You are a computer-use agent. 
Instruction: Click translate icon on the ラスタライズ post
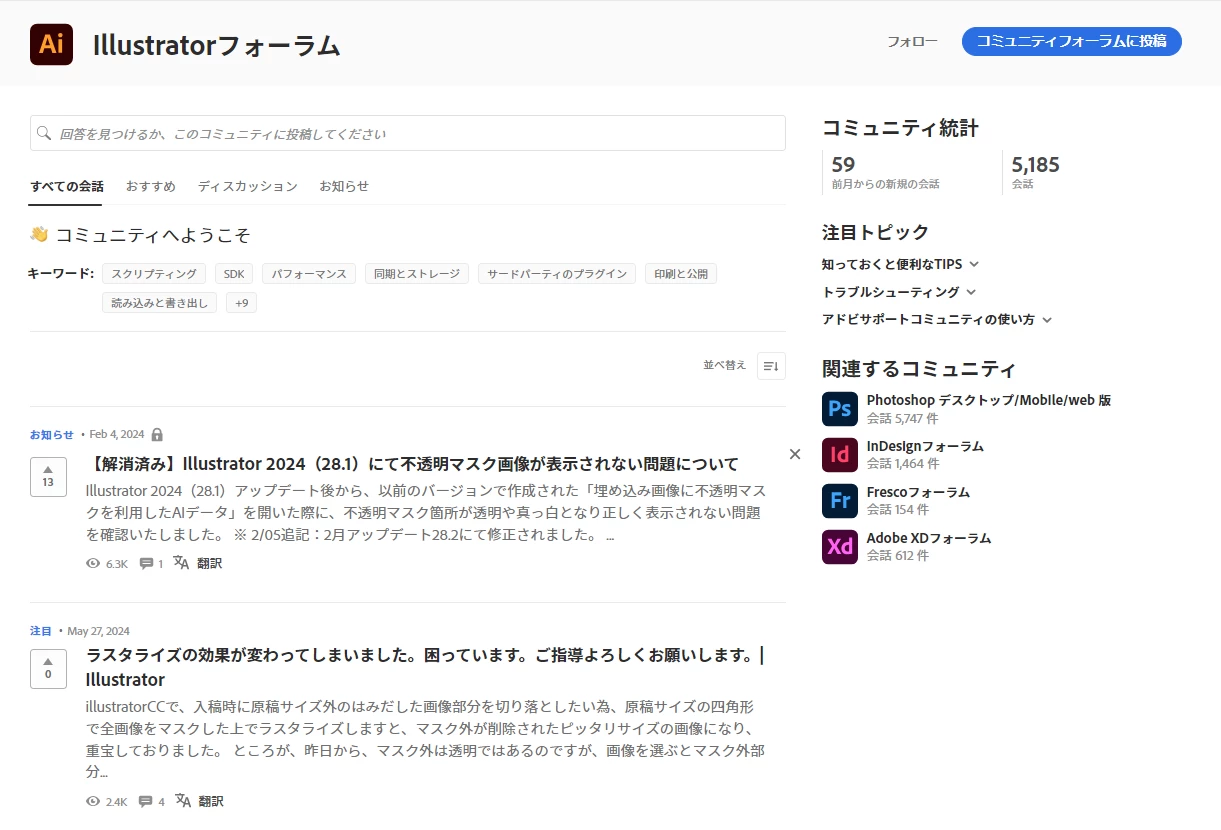tap(183, 800)
